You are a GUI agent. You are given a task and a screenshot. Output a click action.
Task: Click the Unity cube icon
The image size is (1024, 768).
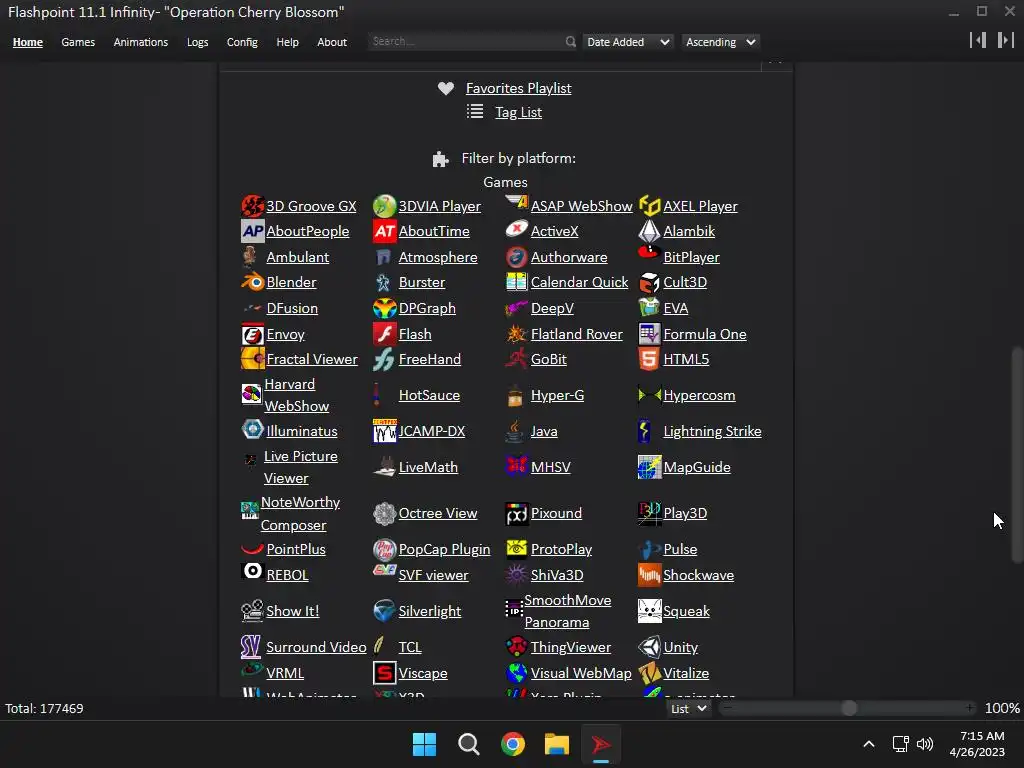pyautogui.click(x=649, y=647)
